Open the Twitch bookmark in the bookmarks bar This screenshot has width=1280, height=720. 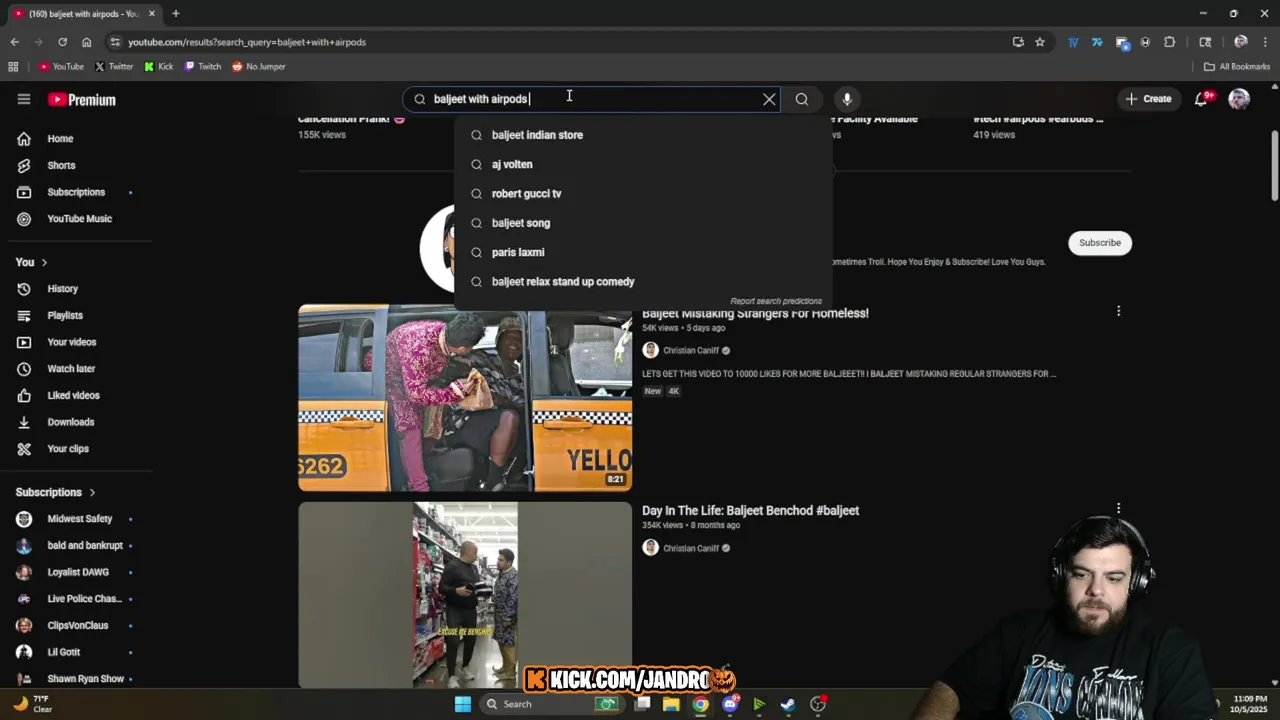(203, 67)
